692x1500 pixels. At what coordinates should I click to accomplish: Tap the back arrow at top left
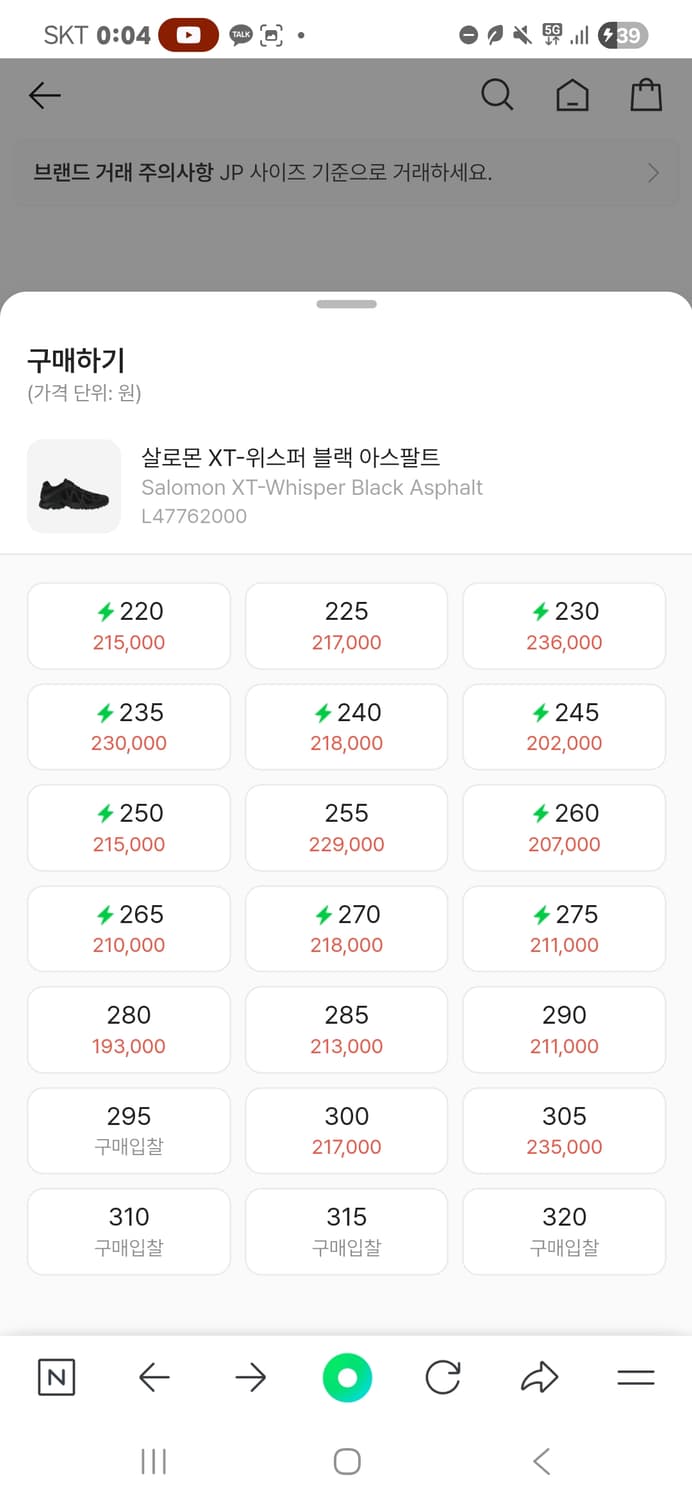44,95
